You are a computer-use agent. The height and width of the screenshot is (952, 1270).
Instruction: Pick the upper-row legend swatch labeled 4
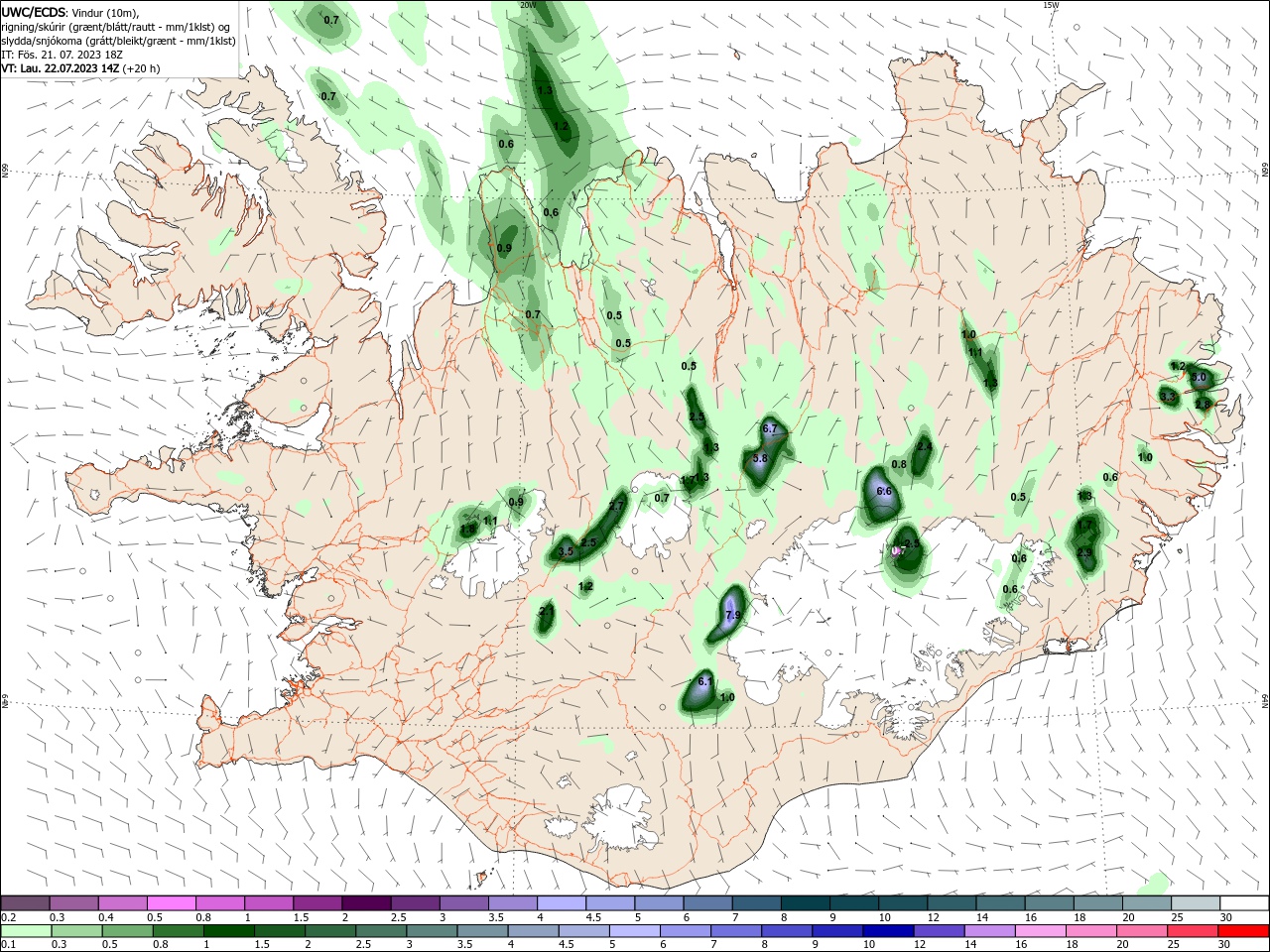click(x=562, y=903)
